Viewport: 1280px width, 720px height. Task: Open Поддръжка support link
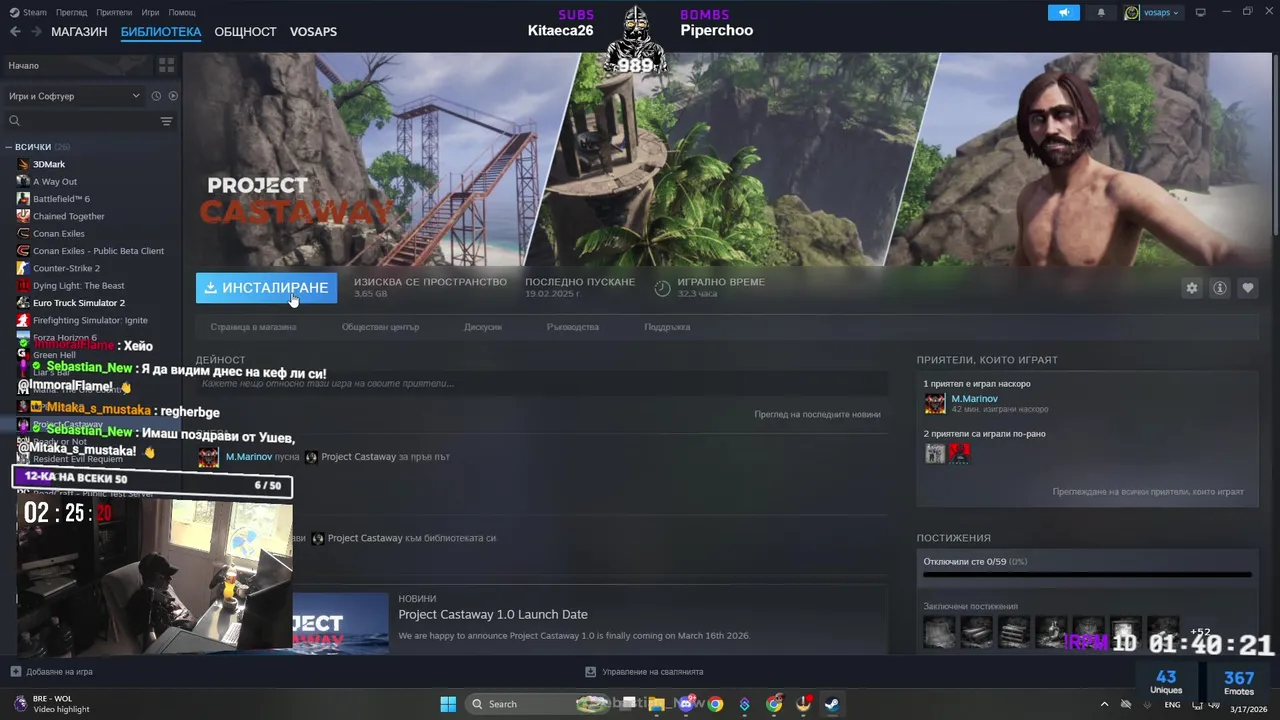click(667, 327)
